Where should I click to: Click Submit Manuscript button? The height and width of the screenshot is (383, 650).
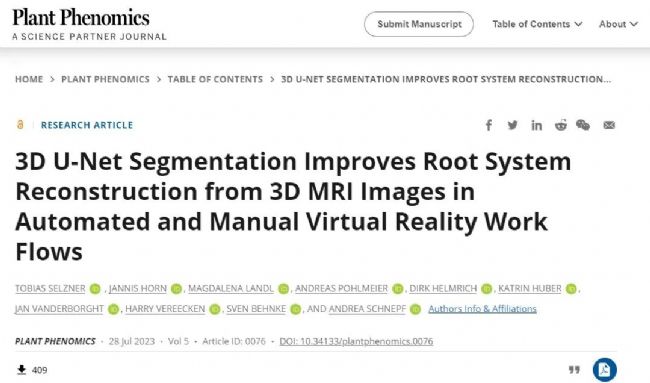pos(419,24)
